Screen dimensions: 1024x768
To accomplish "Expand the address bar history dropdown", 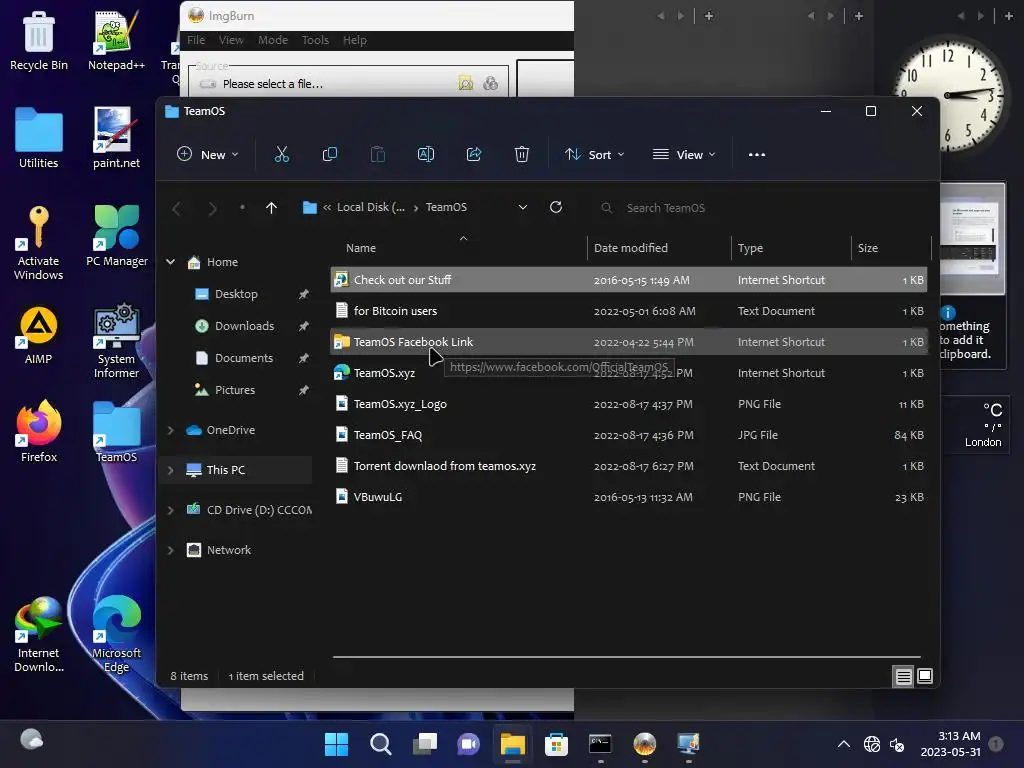I will point(522,207).
